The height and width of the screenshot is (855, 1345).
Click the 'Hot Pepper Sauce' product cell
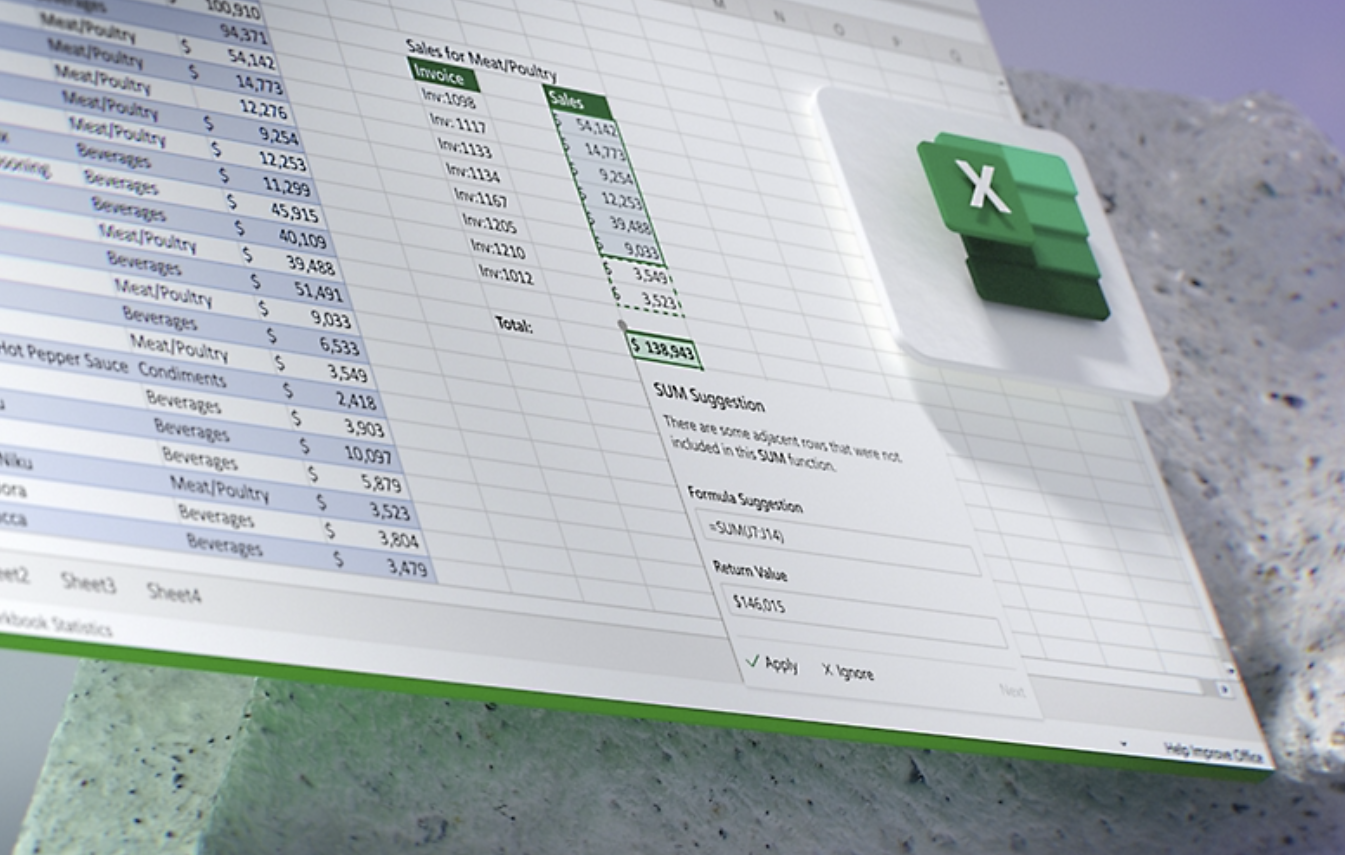coord(64,357)
